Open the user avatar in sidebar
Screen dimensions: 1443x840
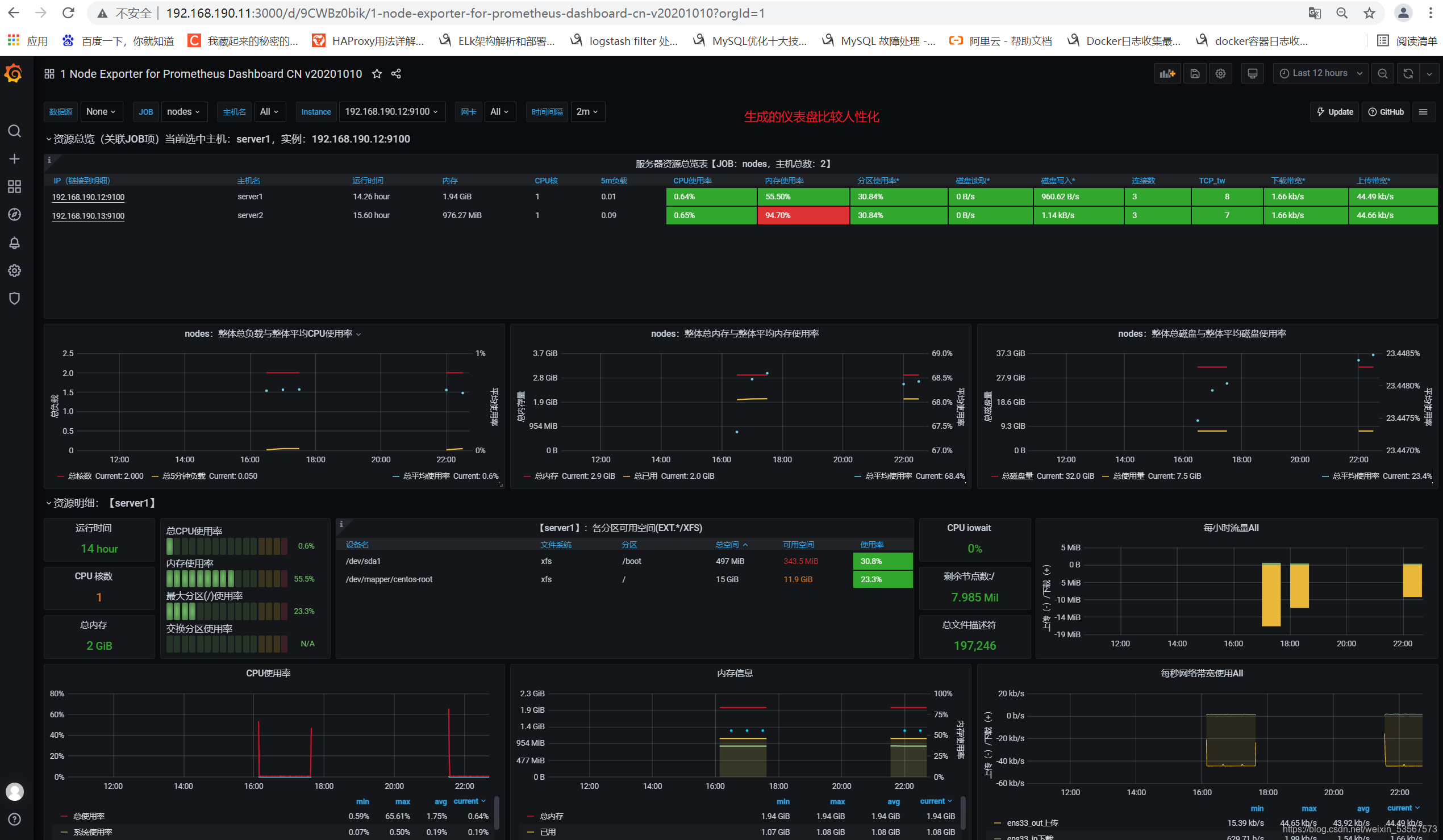click(14, 791)
